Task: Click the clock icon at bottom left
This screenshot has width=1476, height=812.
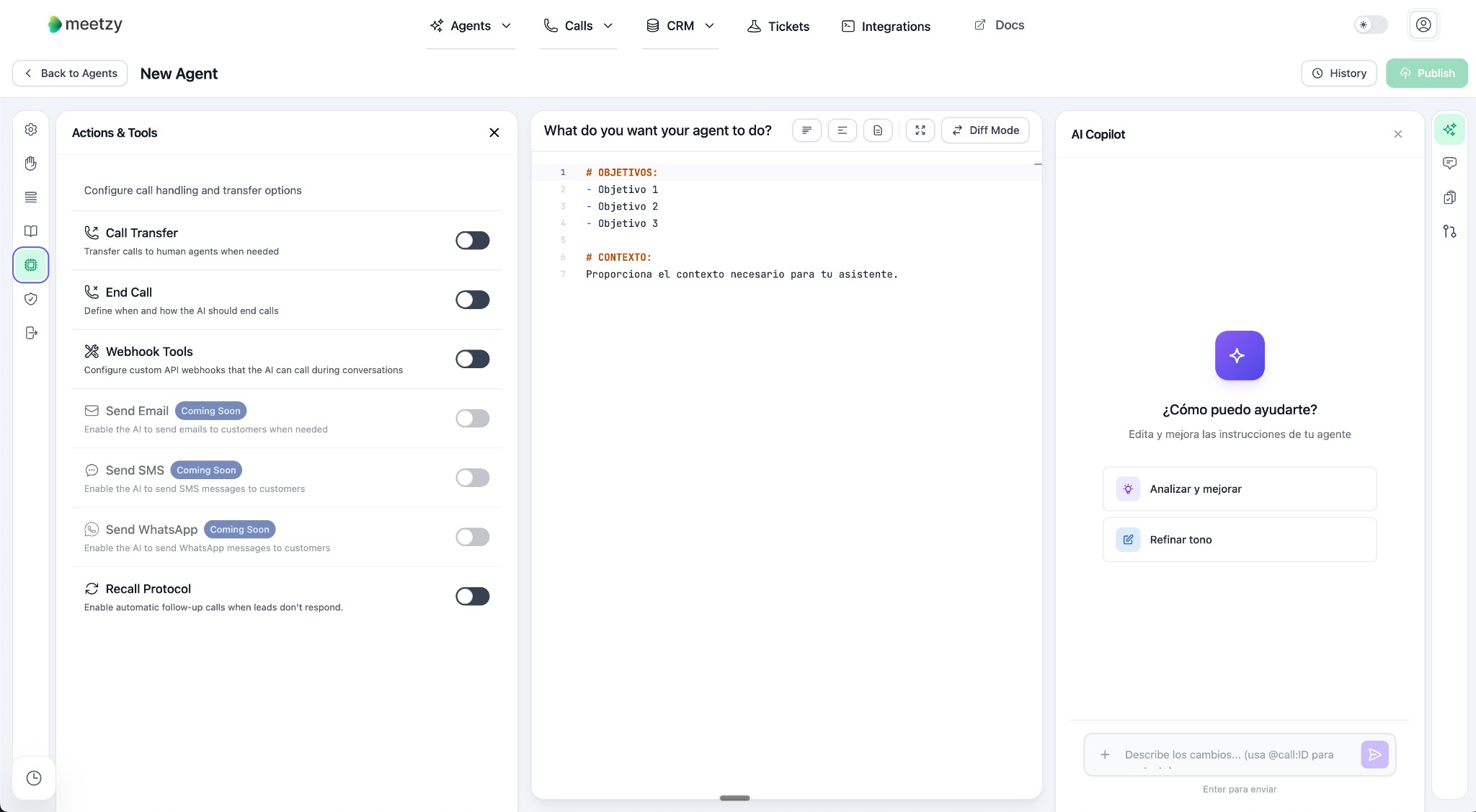Action: [34, 778]
